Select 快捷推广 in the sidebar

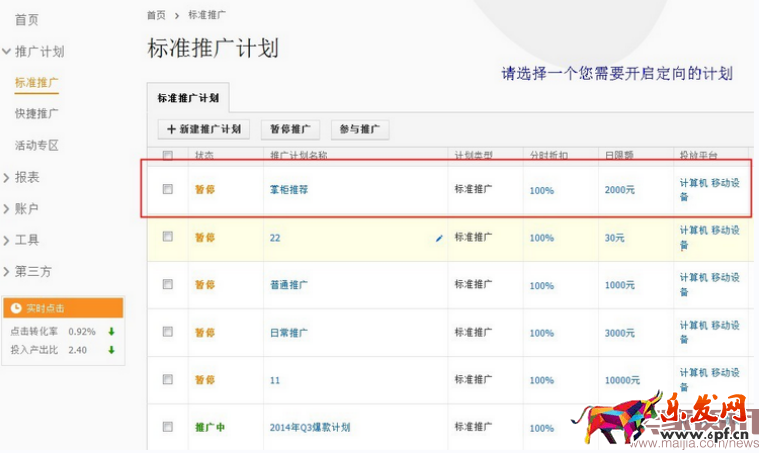point(37,114)
